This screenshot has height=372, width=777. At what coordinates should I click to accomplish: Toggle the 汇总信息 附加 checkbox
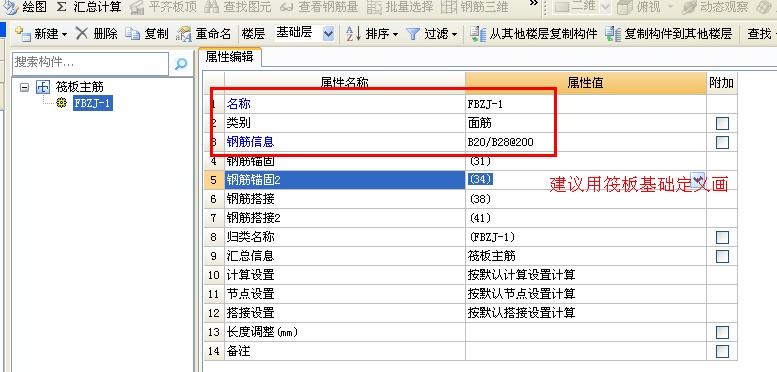point(722,256)
